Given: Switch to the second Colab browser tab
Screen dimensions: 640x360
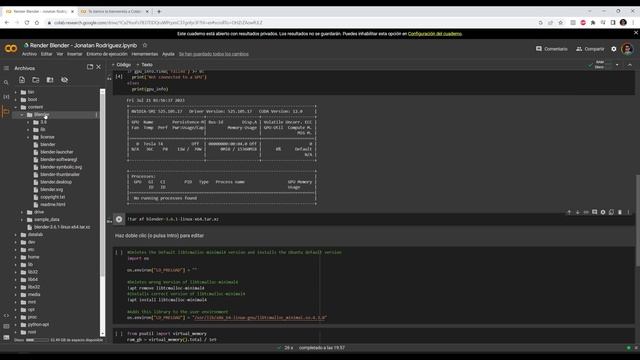Looking at the screenshot, I should [114, 11].
